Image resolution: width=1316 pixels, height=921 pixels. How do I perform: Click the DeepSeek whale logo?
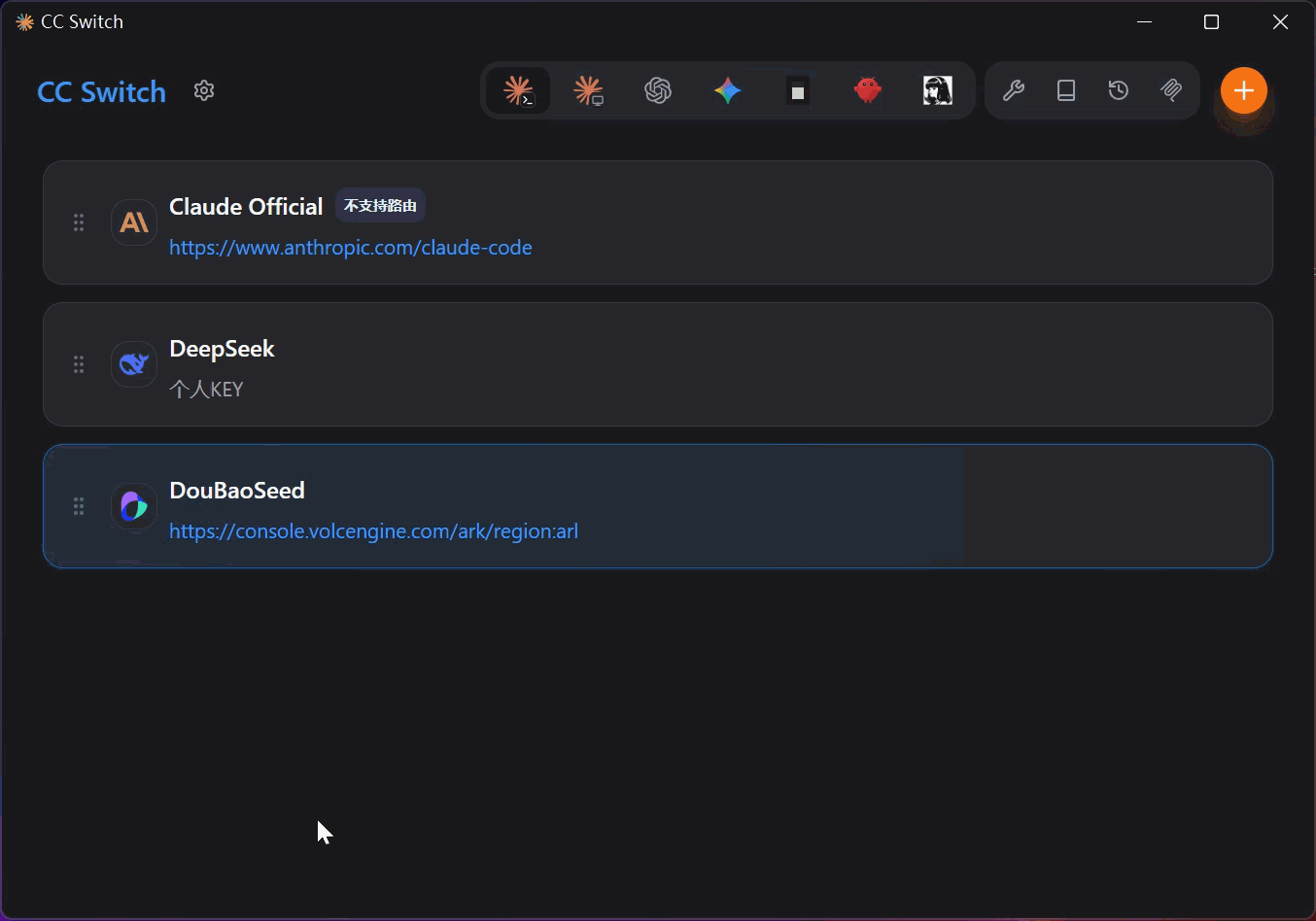click(x=134, y=364)
